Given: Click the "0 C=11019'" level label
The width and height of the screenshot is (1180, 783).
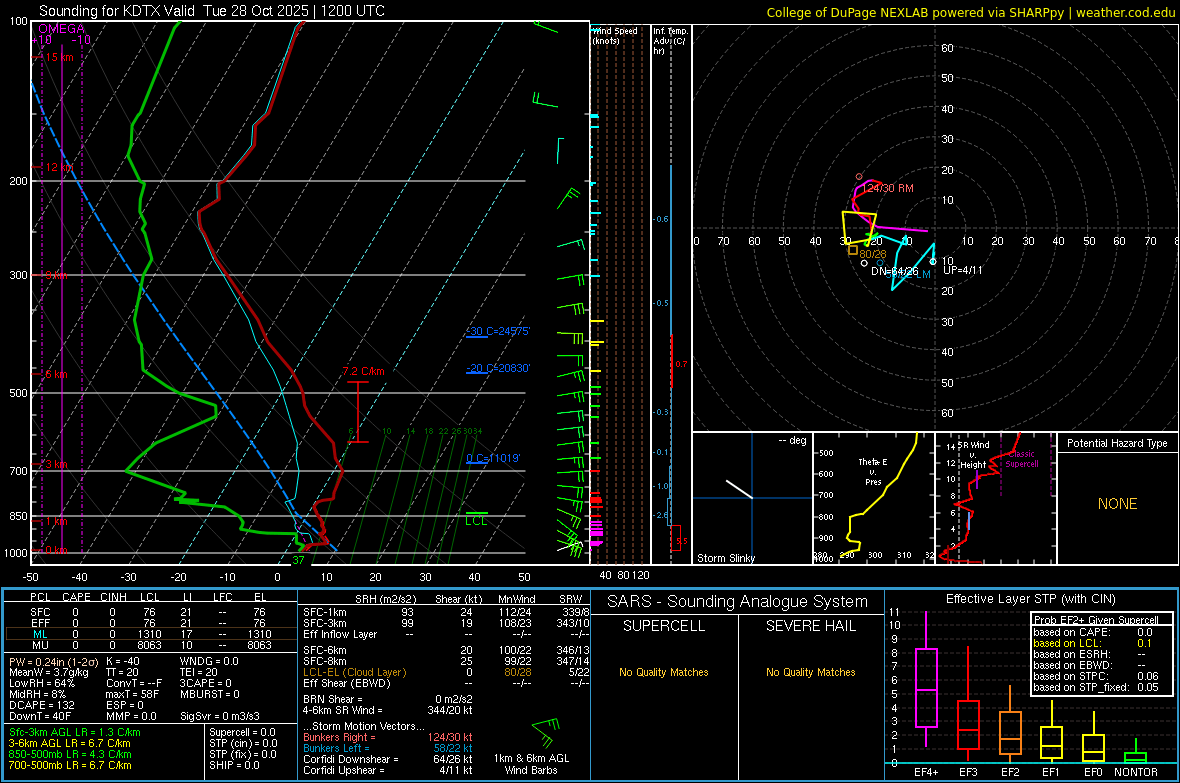Looking at the screenshot, I should 493,458.
